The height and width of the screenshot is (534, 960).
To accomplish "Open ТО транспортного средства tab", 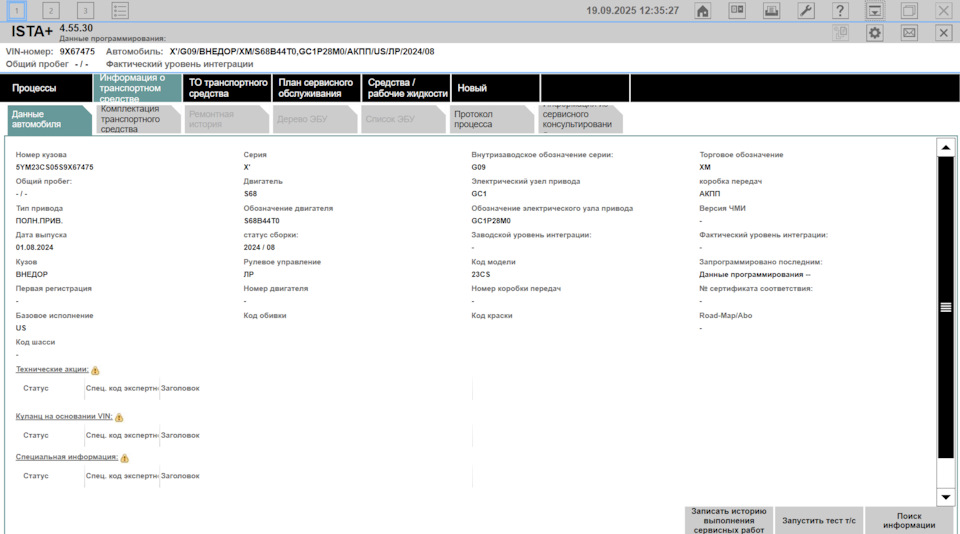I will pyautogui.click(x=227, y=88).
